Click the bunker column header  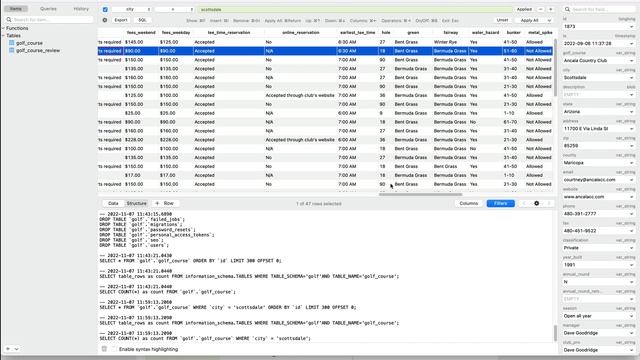click(513, 32)
